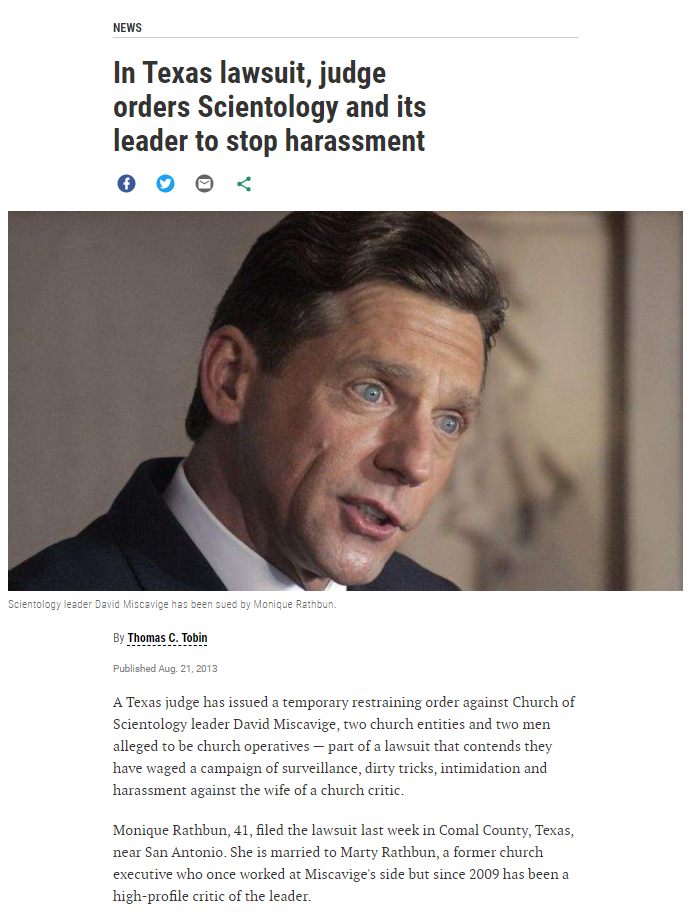
Task: Click the photo caption mentioning Monique Rathbun
Action: (172, 604)
